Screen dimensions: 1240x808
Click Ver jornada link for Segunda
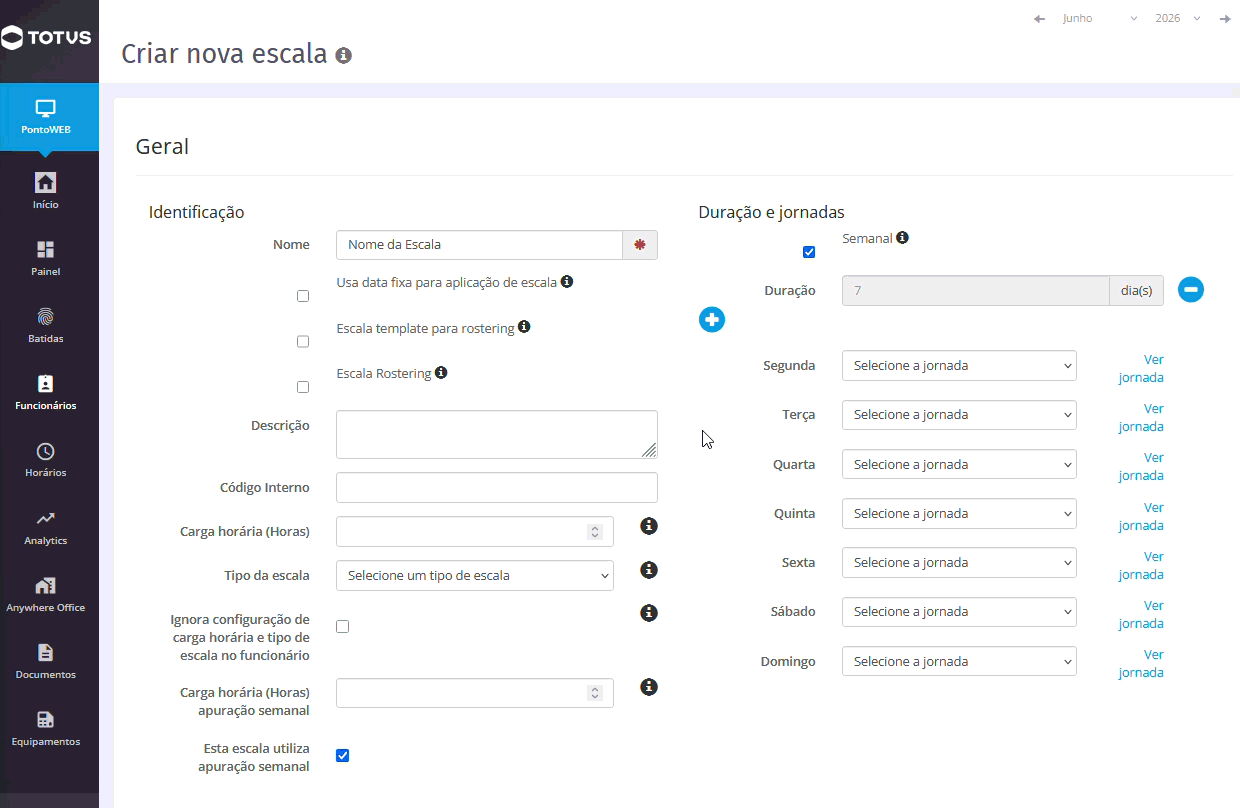pos(1141,369)
